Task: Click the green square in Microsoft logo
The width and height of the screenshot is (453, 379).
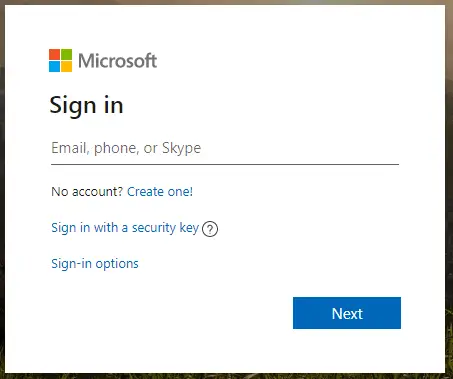Action: 66,54
